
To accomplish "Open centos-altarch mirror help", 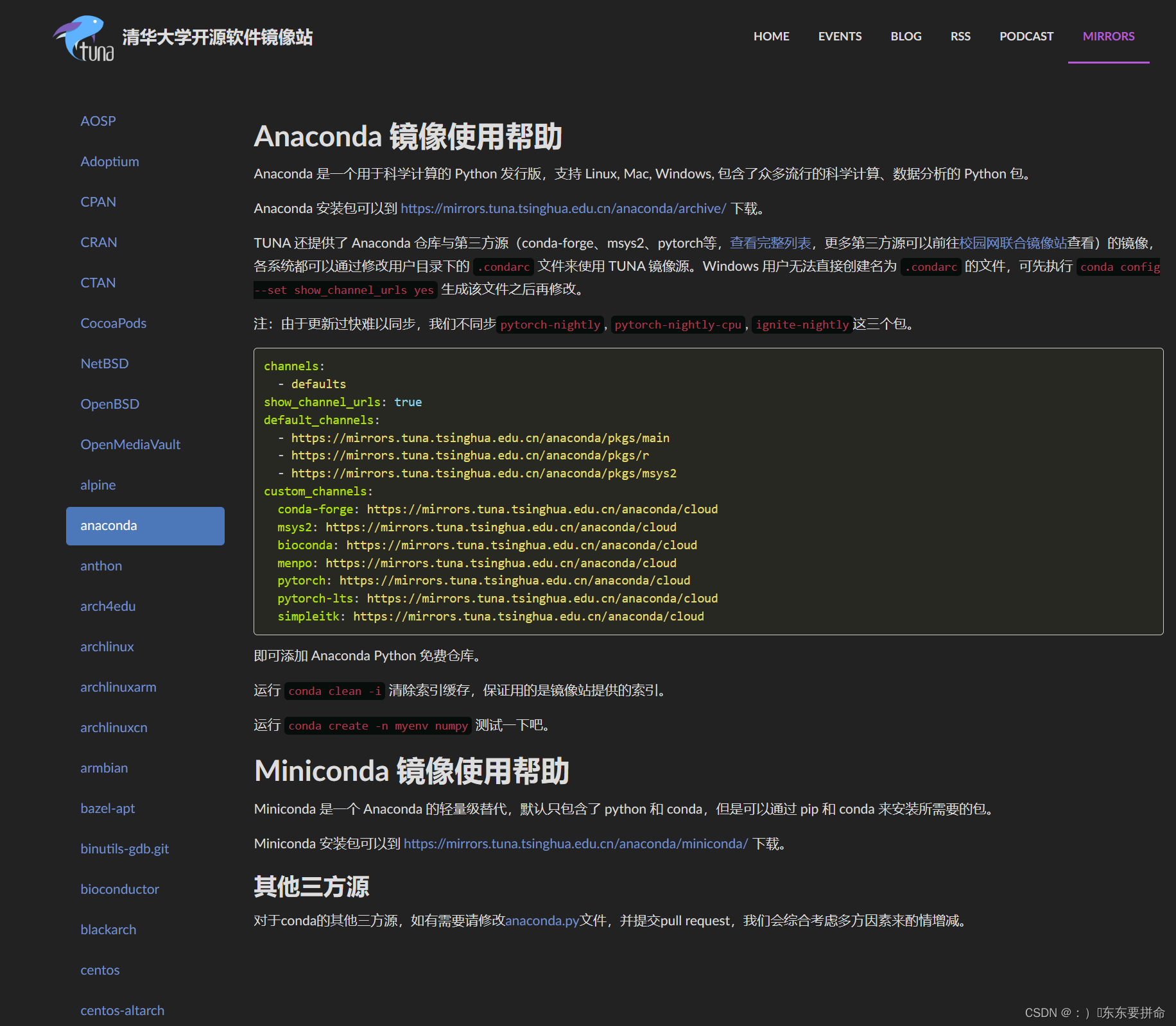I will tap(123, 1010).
